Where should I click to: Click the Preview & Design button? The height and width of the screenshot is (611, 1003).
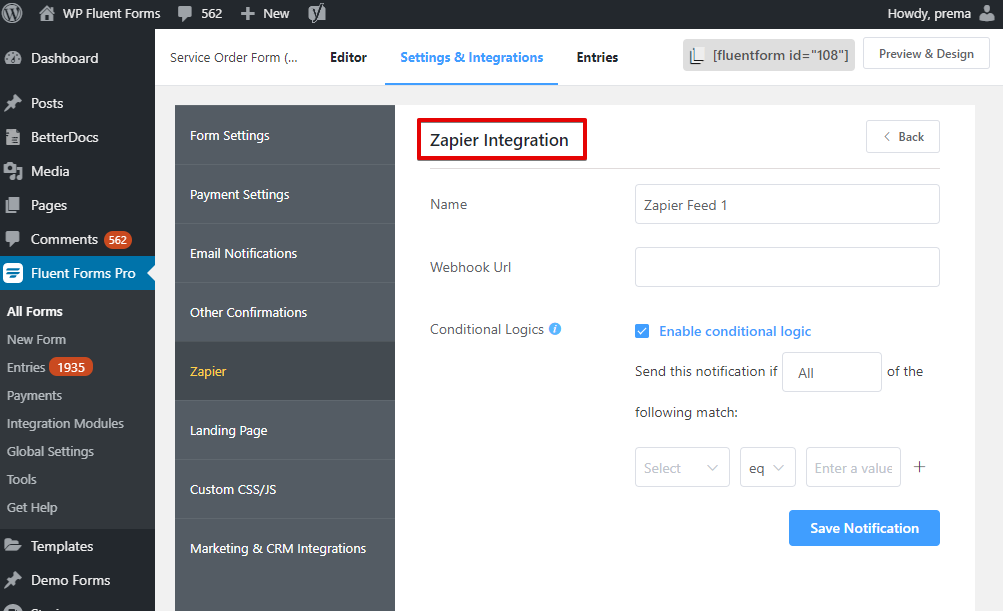click(x=926, y=54)
